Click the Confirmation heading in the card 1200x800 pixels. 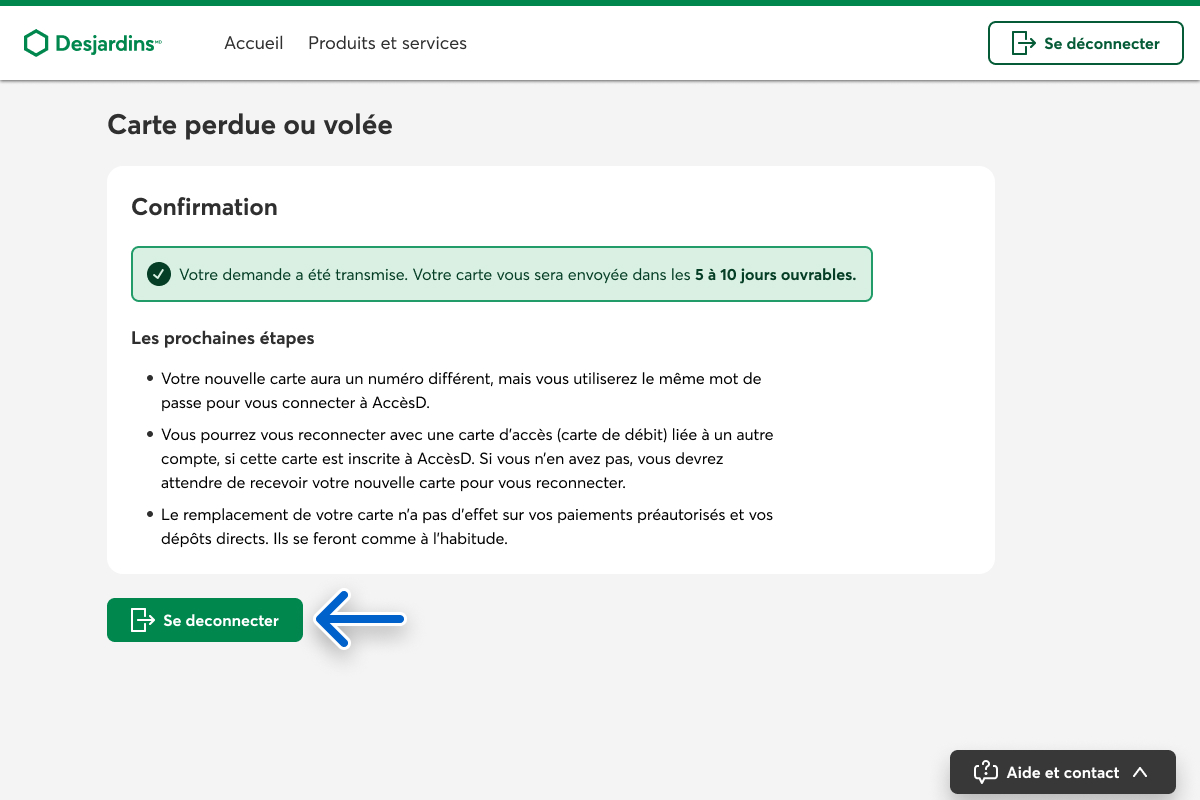(x=204, y=207)
